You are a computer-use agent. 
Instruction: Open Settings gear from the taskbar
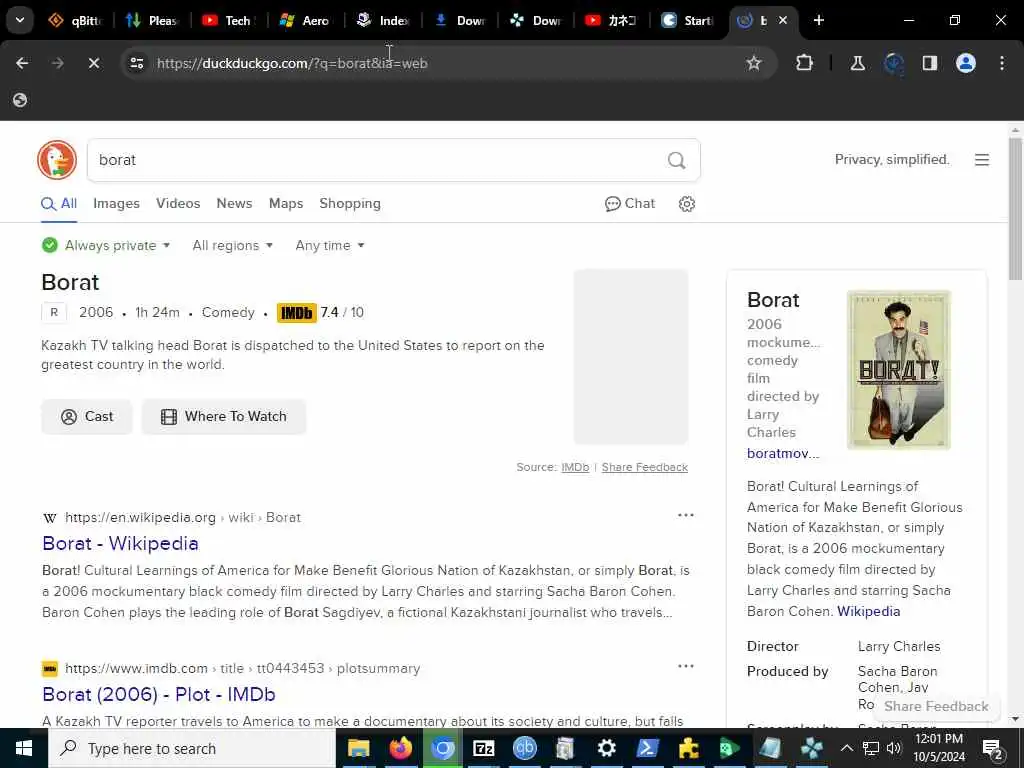click(607, 748)
